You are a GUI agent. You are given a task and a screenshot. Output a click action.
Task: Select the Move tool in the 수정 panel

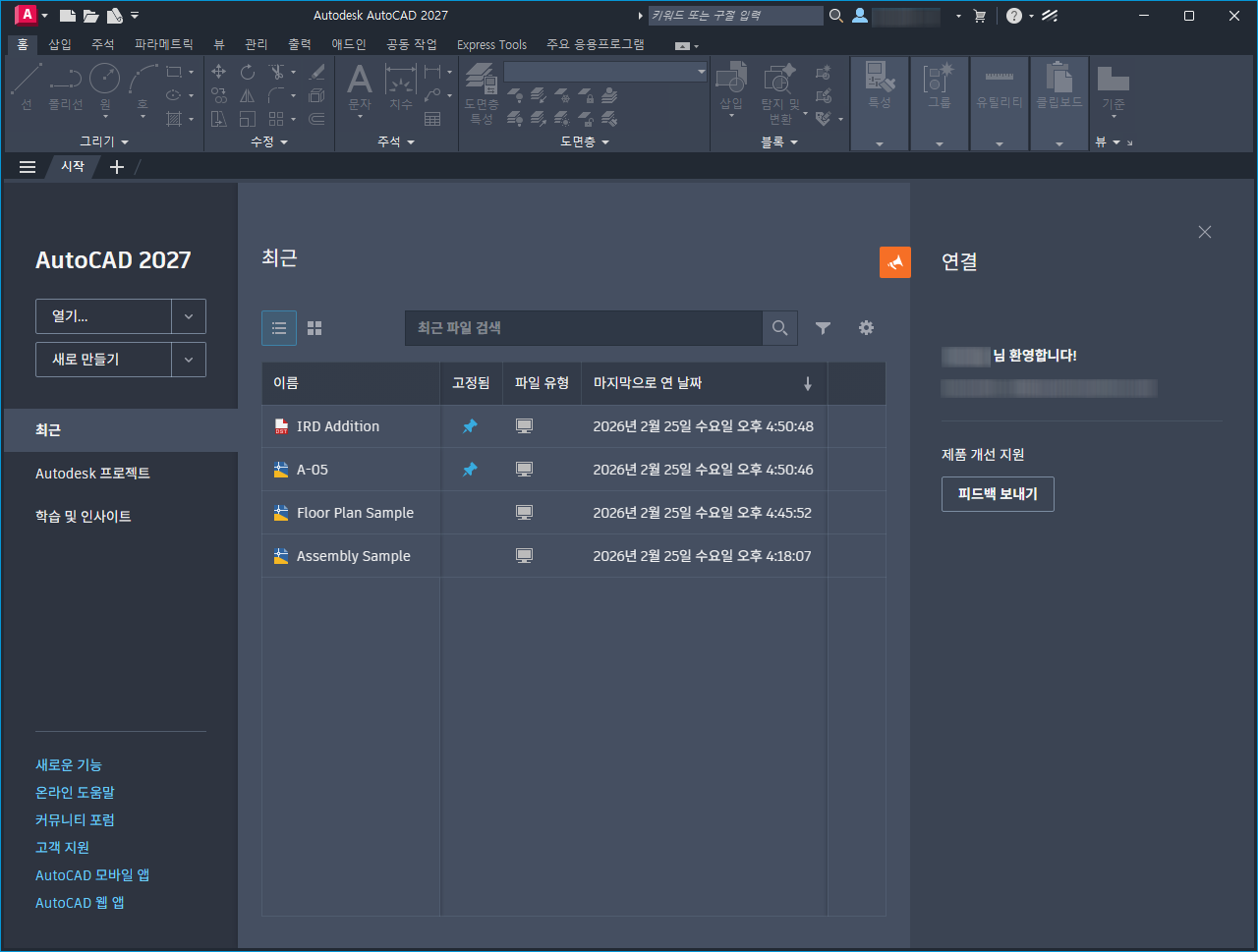[x=219, y=72]
